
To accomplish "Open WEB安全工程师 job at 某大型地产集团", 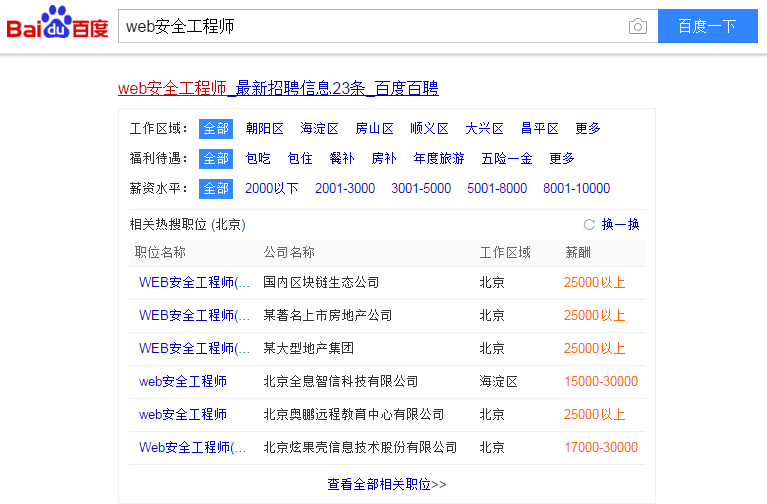I will pos(194,348).
